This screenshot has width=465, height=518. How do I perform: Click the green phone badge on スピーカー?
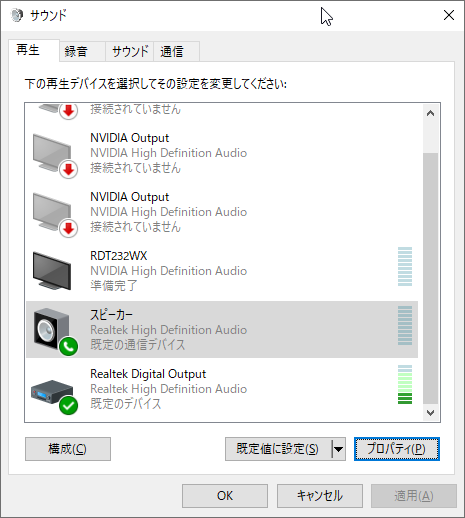point(69,347)
